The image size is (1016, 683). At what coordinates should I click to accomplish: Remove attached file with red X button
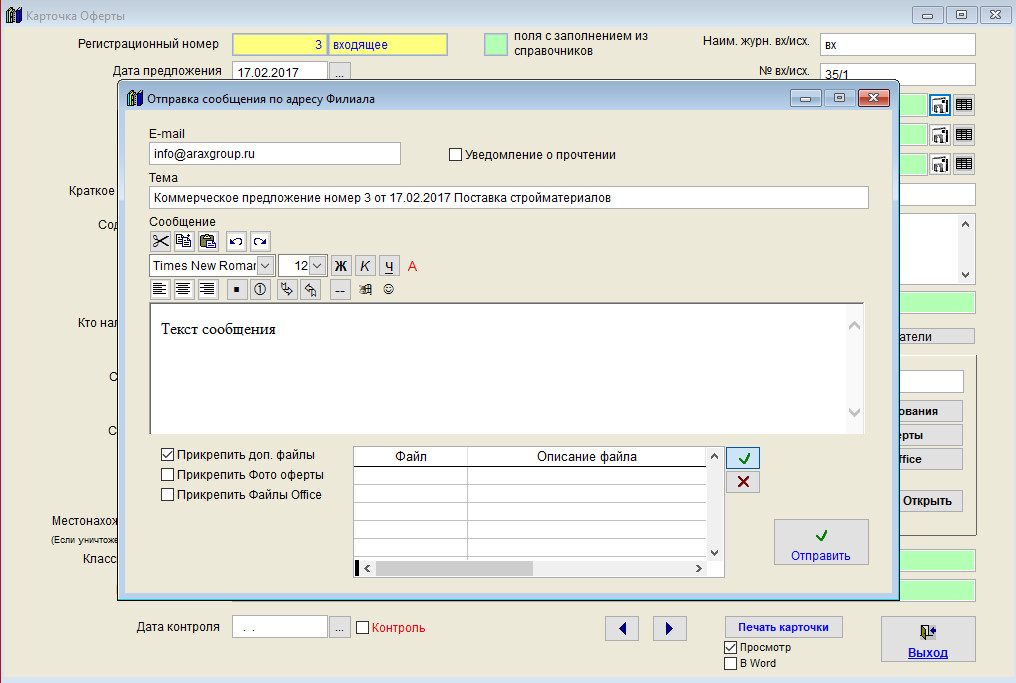(742, 482)
